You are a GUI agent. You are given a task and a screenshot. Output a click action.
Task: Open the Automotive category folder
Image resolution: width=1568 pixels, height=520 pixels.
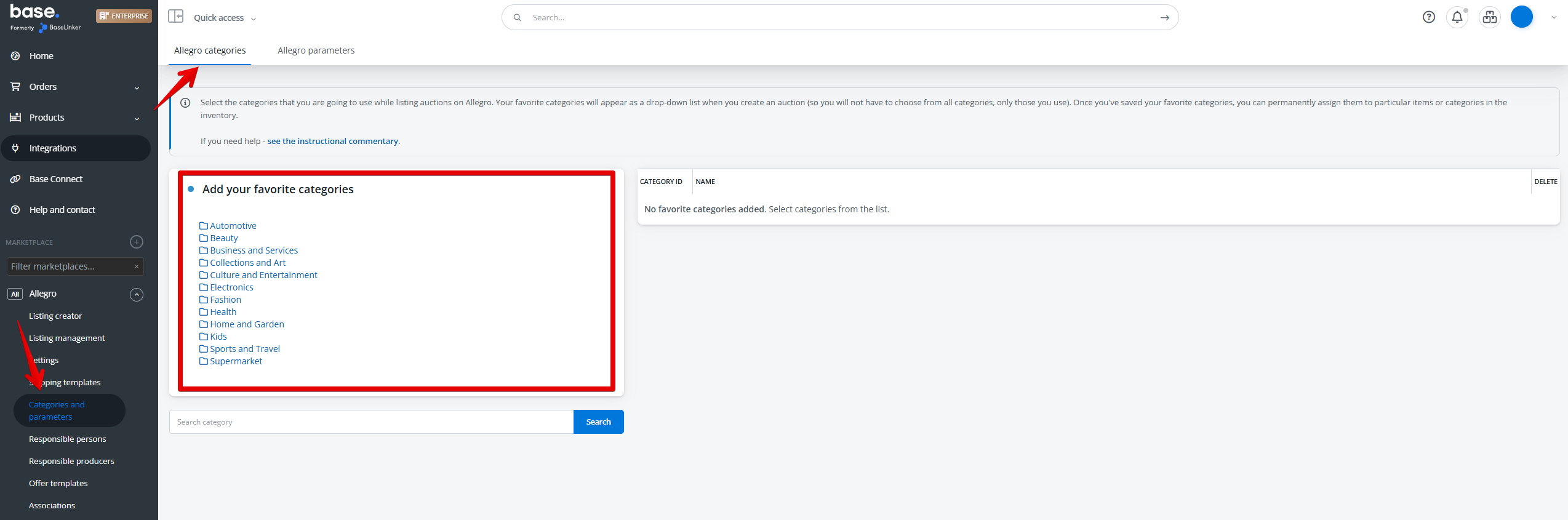[x=233, y=226]
